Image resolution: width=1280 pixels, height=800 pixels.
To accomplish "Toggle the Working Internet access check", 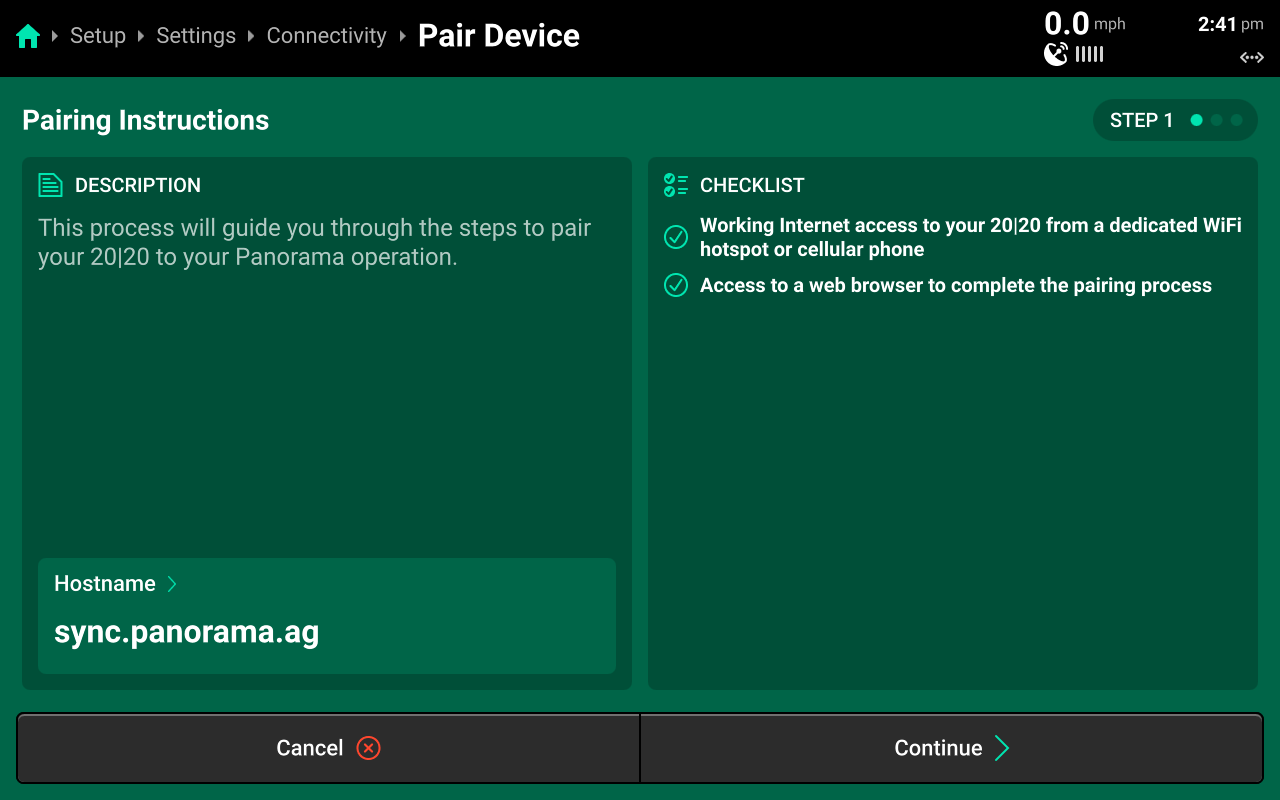I will 676,237.
